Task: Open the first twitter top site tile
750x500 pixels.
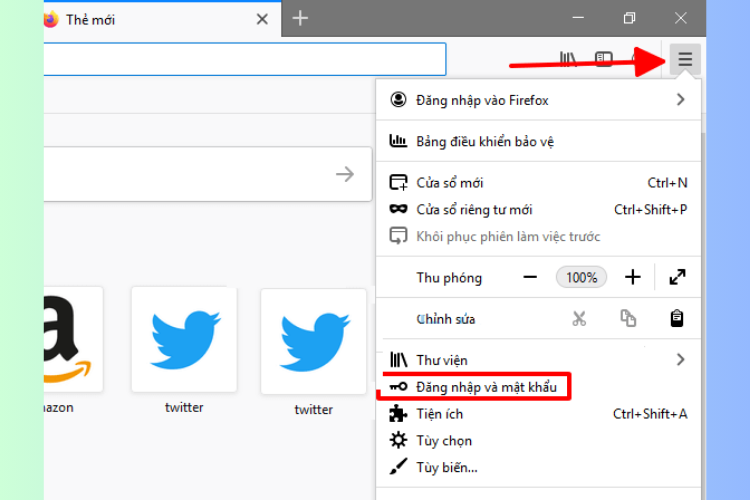Action: click(x=184, y=340)
